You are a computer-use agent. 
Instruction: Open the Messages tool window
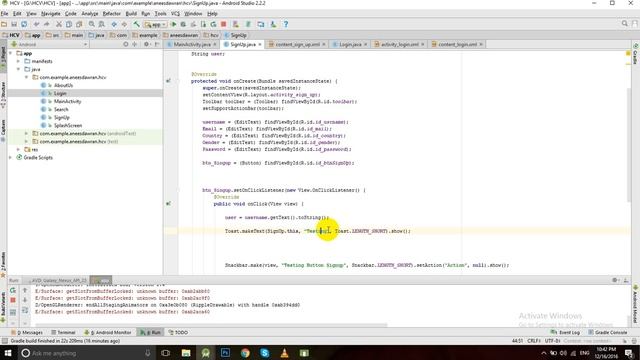click(x=27, y=333)
